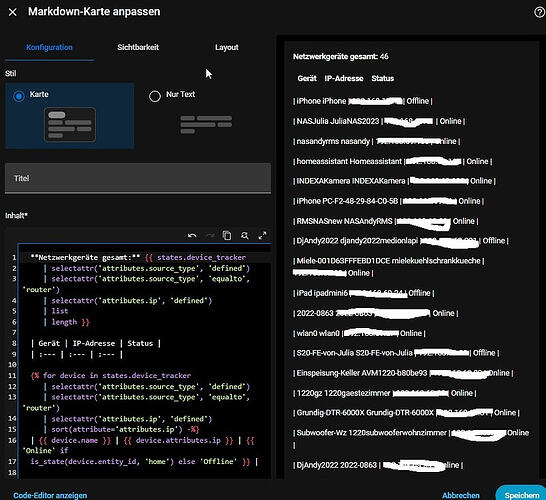Click Abbrechen to cancel editing
The height and width of the screenshot is (500, 546).
tap(461, 495)
